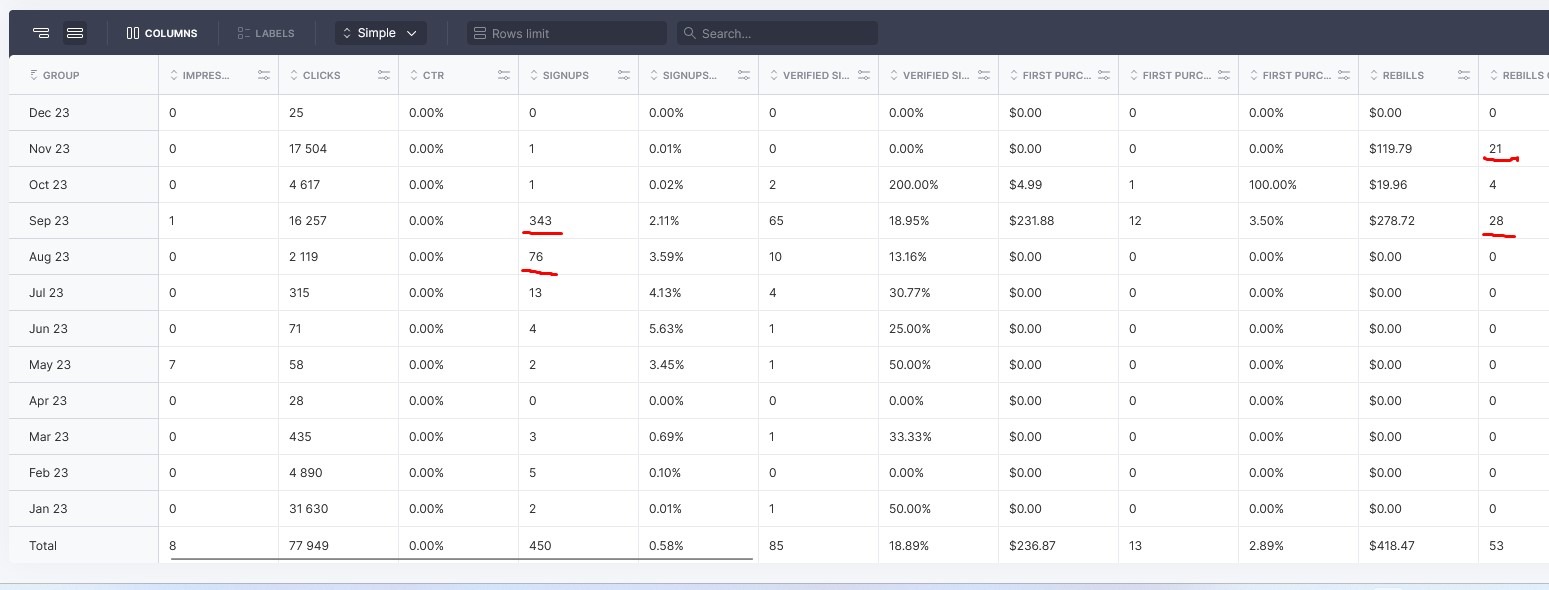Open filter settings for SIGNUPS count column
This screenshot has height=590, width=1549.
click(624, 75)
